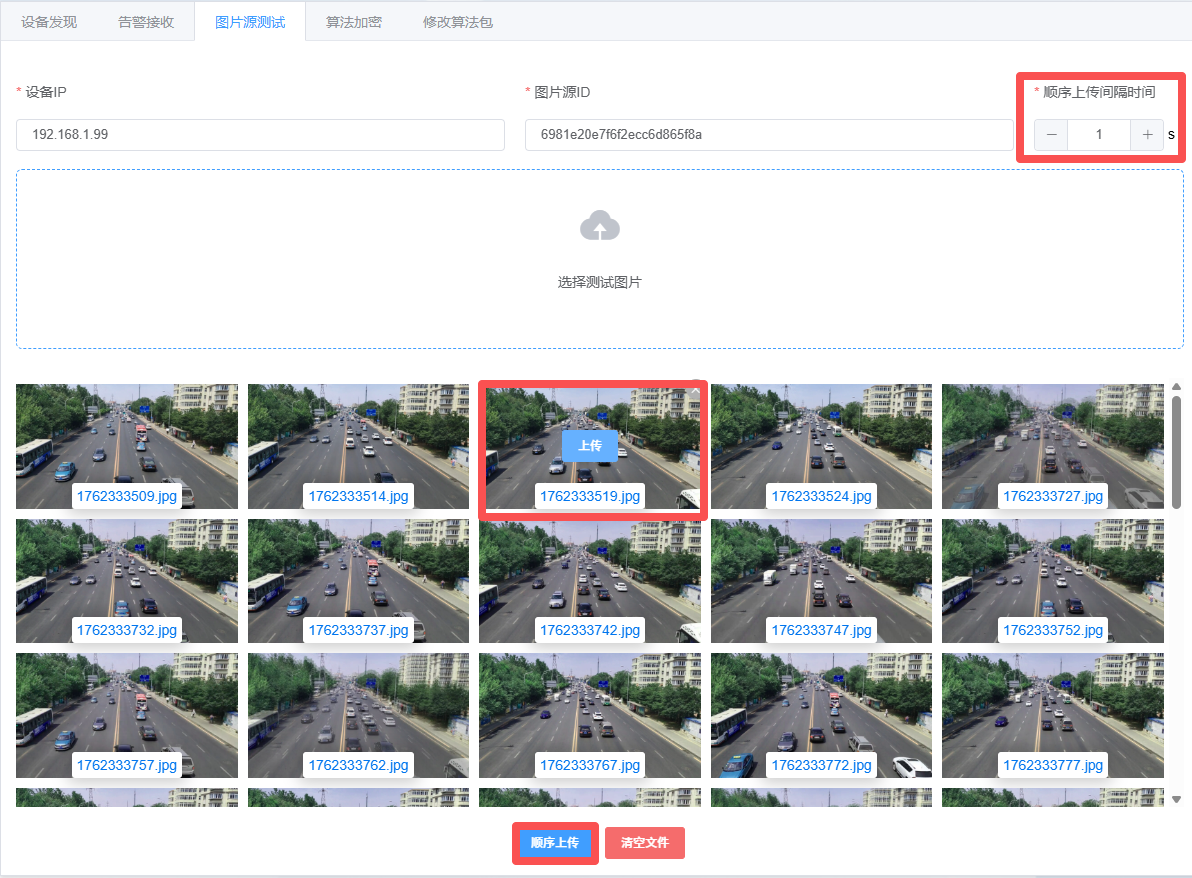Click the scrollbar up arrow
Image resolution: width=1192 pixels, height=878 pixels.
tap(1176, 387)
